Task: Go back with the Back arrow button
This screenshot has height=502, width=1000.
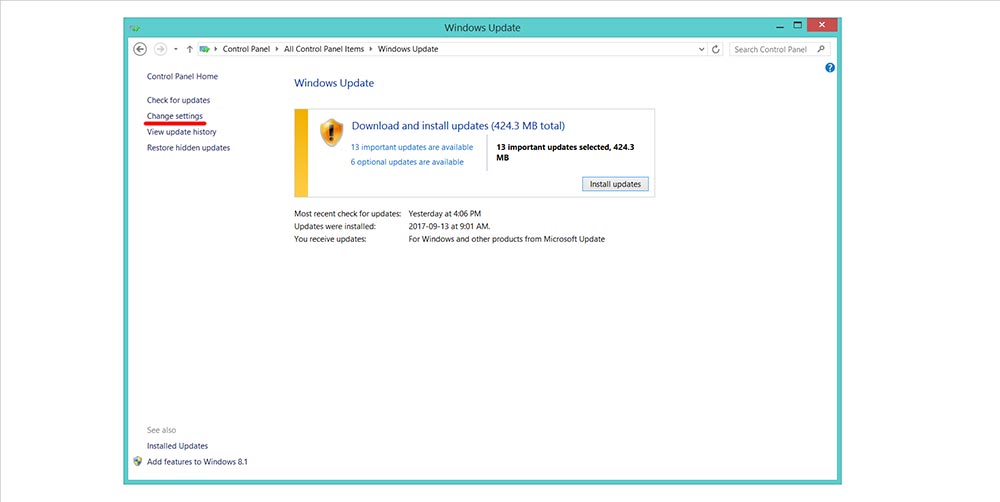Action: tap(140, 49)
